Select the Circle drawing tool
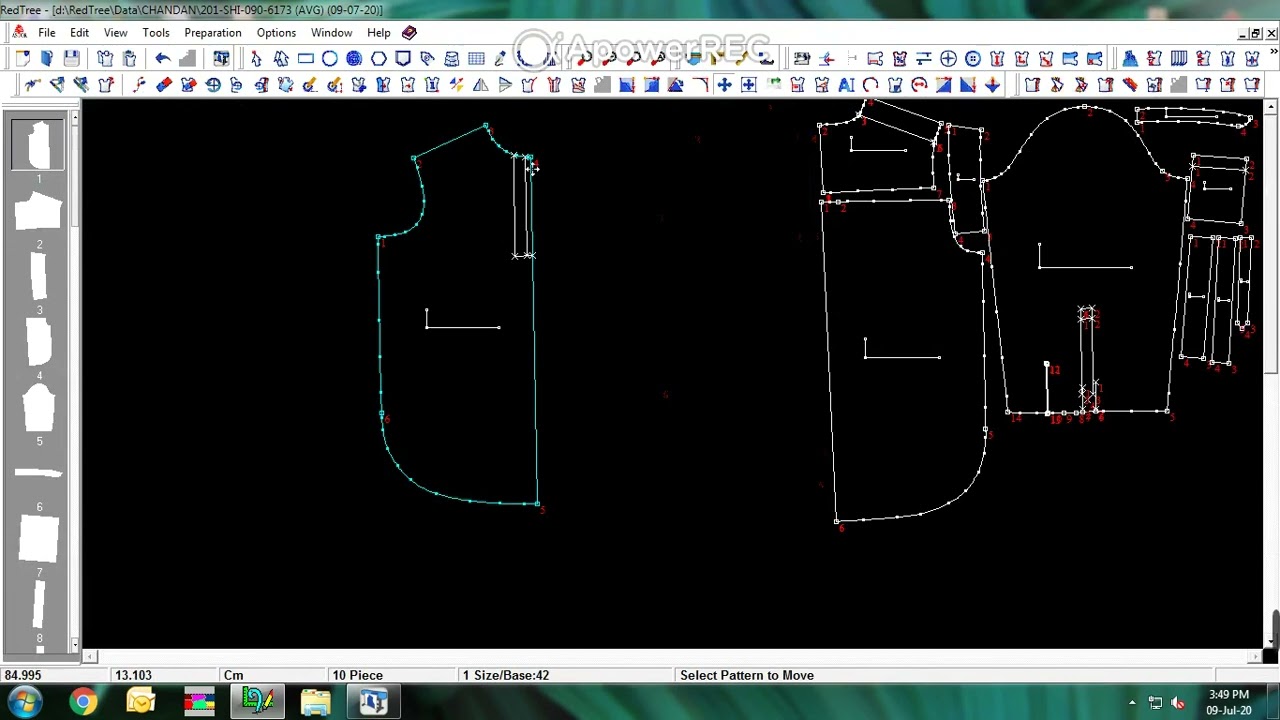 [329, 59]
